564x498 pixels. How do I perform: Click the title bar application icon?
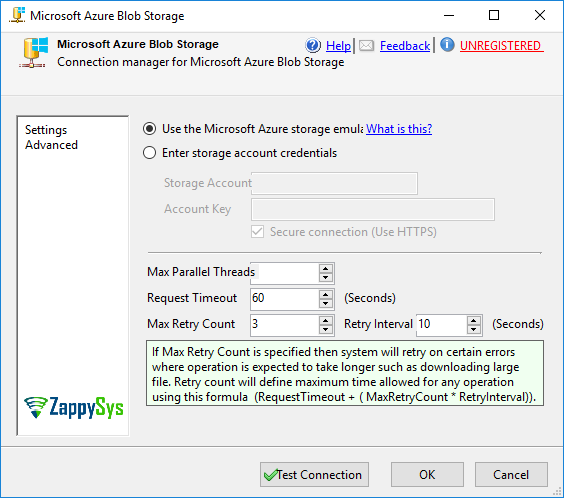tap(17, 15)
